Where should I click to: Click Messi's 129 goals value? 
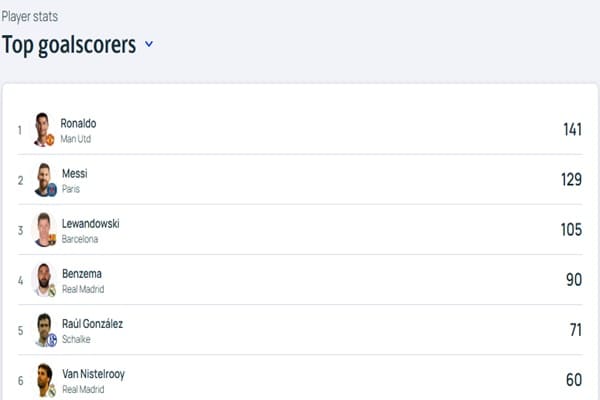click(571, 180)
